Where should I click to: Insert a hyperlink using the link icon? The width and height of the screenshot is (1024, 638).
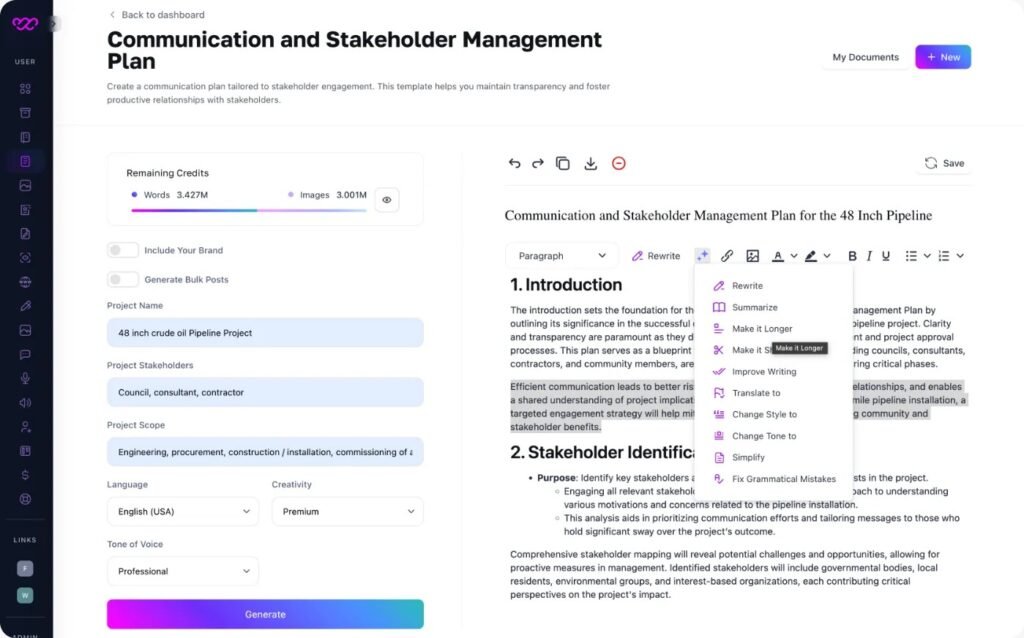(x=727, y=256)
